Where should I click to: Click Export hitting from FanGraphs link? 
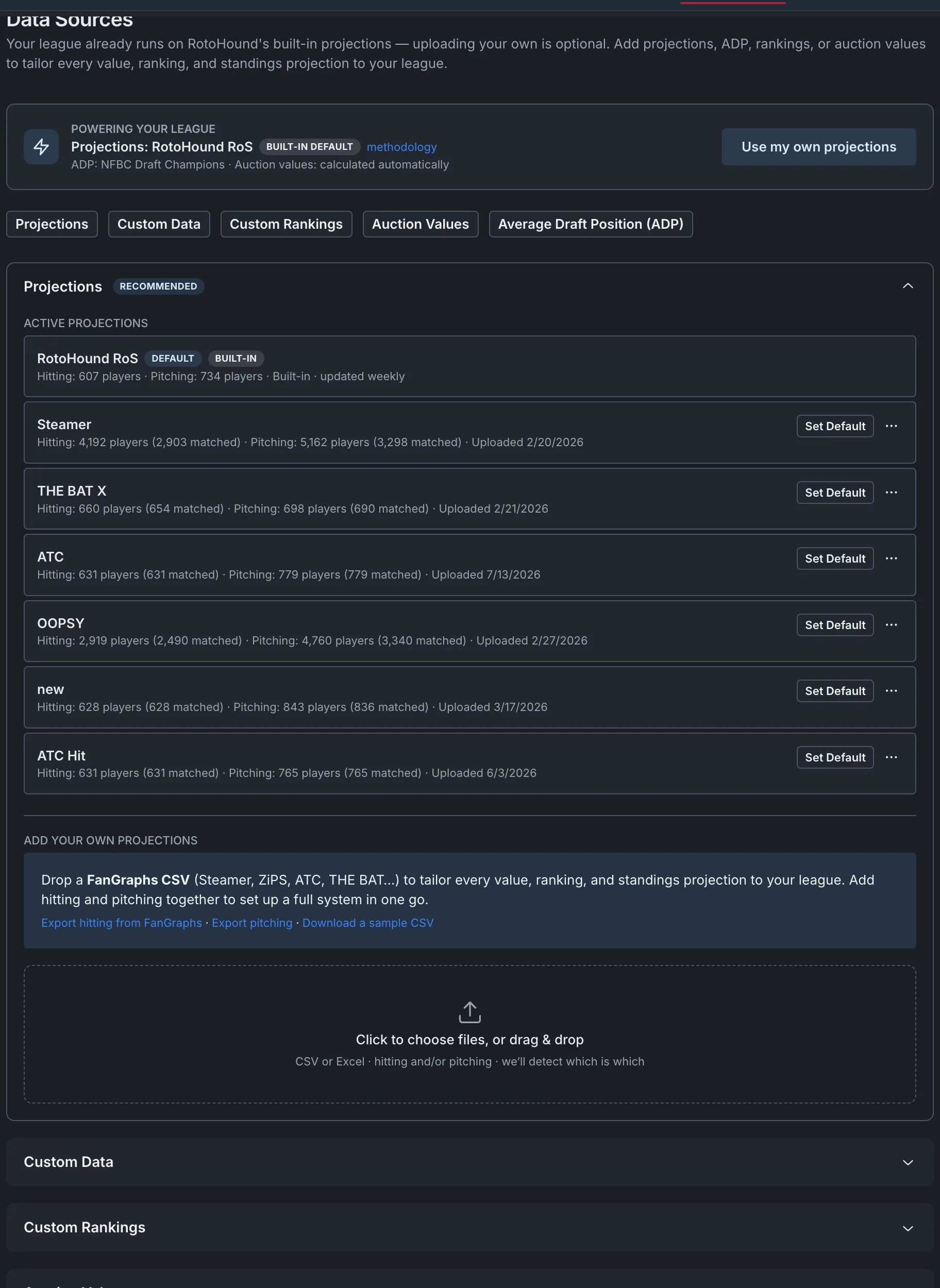(x=121, y=923)
